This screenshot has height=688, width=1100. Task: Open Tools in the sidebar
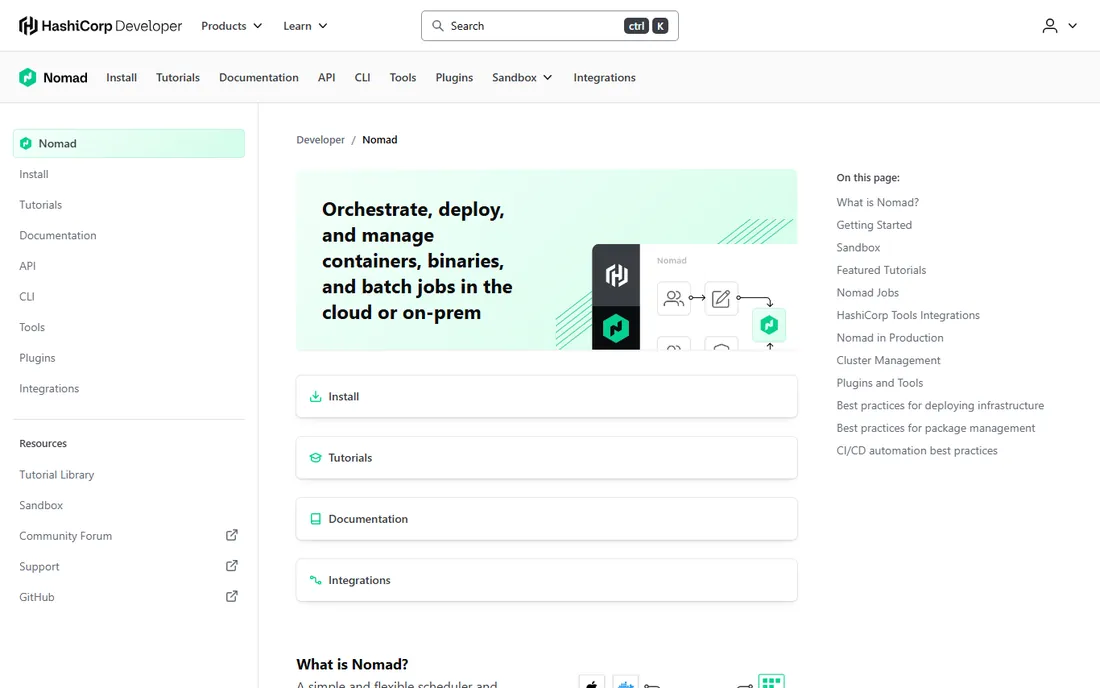coord(32,327)
